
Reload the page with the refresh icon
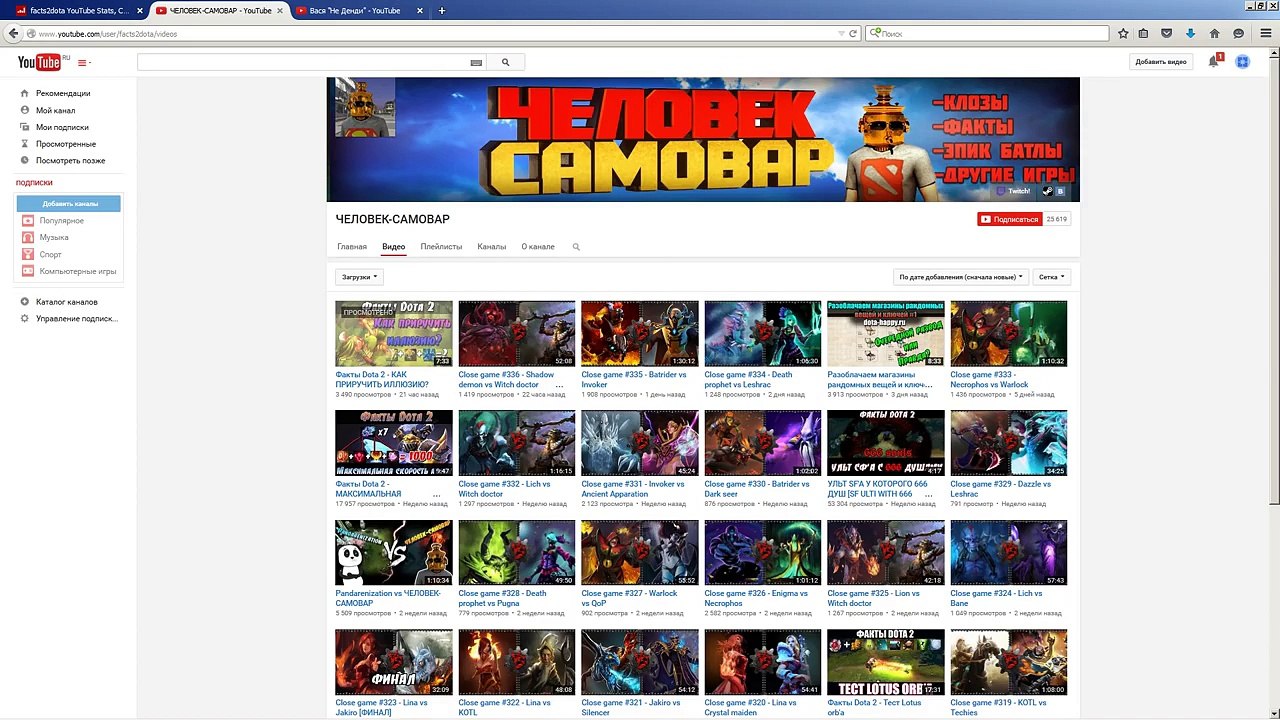853,33
